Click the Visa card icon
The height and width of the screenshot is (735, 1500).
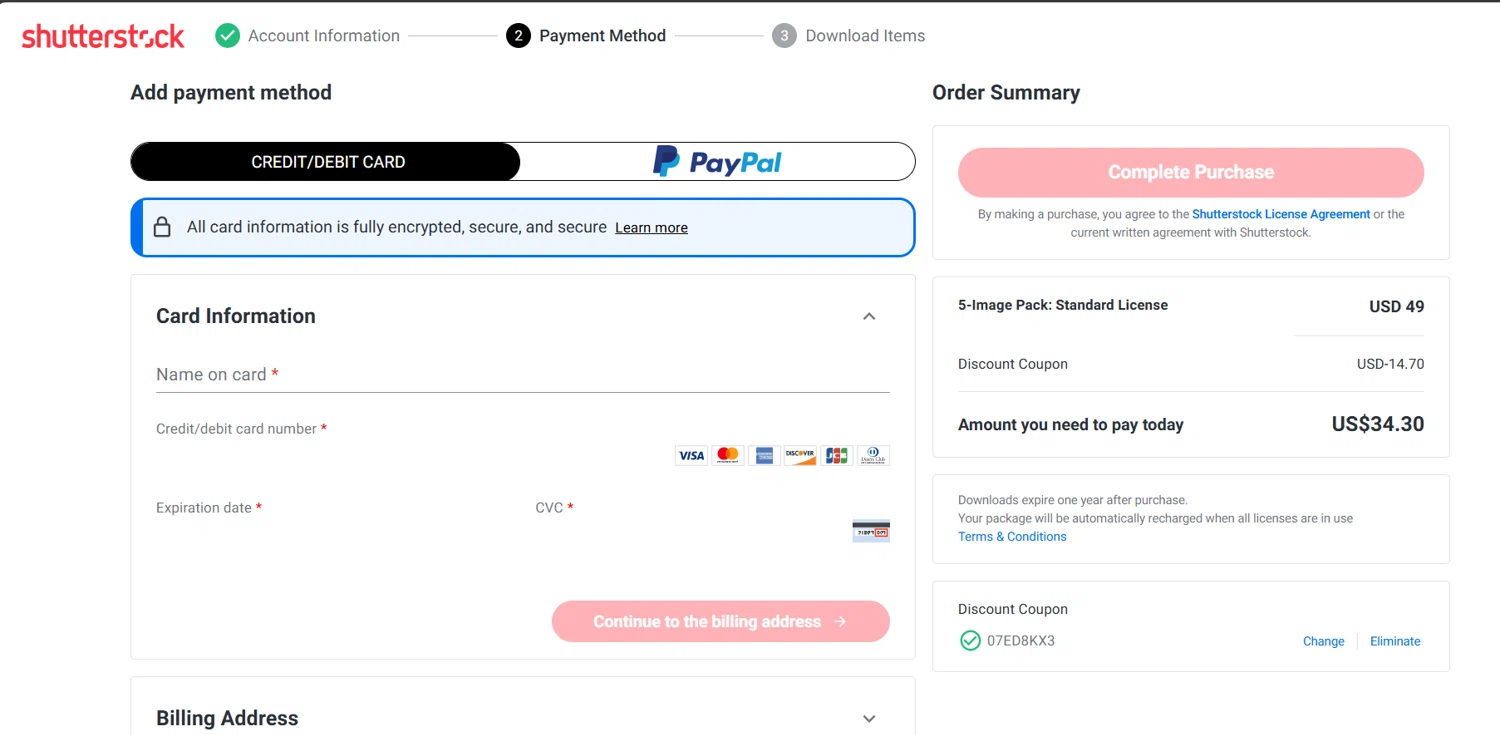tap(691, 456)
